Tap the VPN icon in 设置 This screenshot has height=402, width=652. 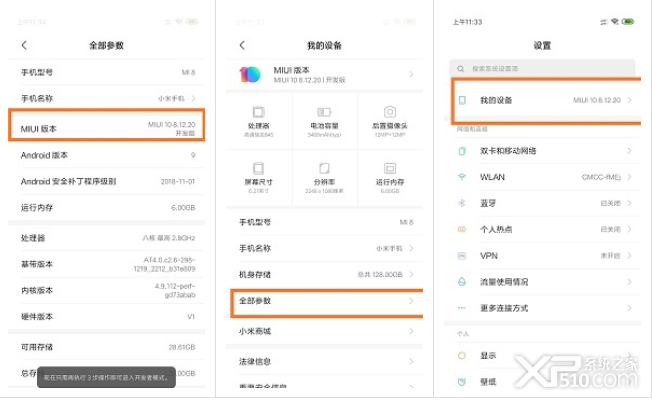(x=462, y=256)
